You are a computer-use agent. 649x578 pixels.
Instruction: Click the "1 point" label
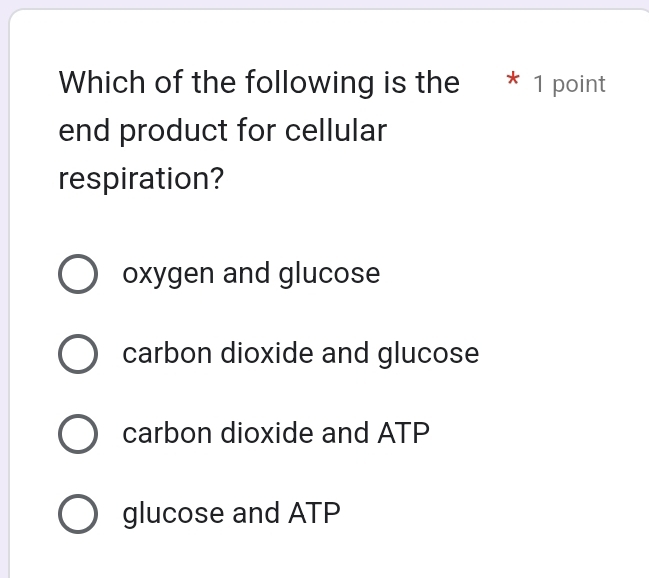tap(569, 85)
